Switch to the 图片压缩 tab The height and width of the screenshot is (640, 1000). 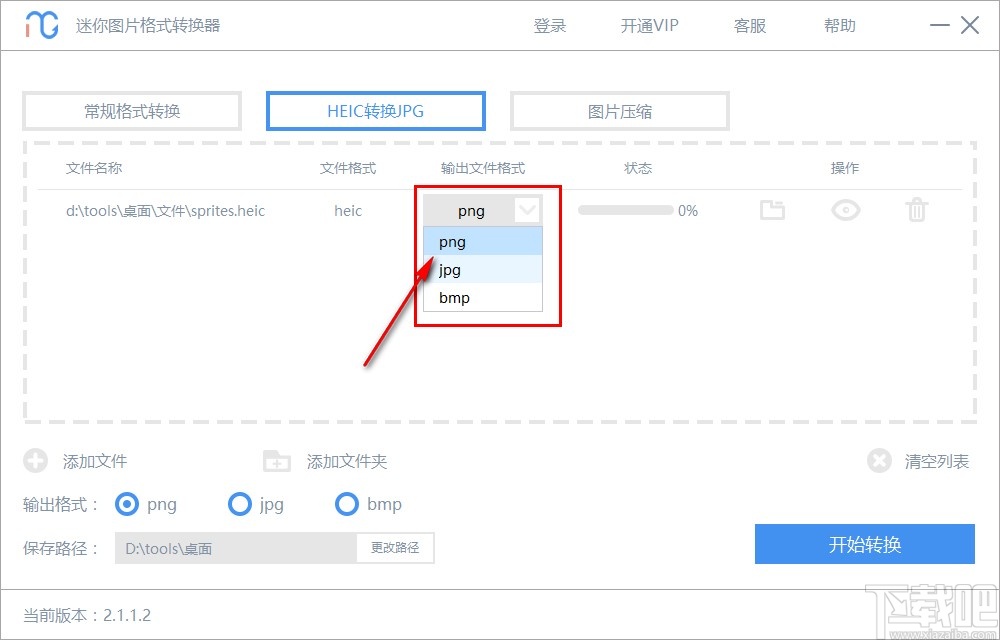pos(619,111)
